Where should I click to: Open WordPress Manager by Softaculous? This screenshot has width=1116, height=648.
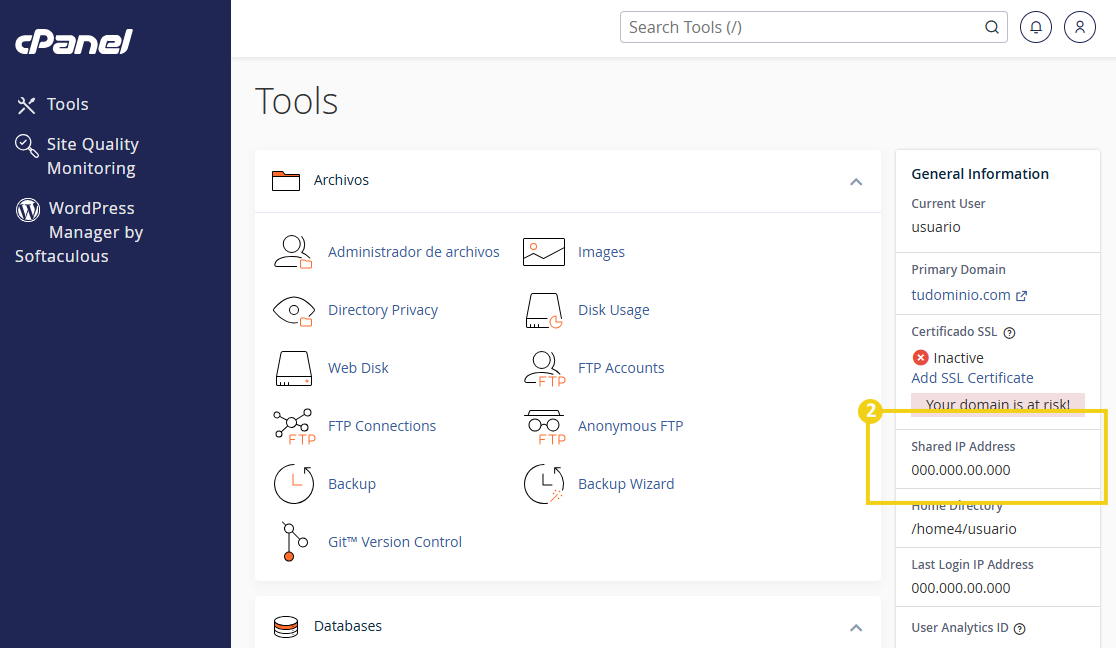coord(79,232)
